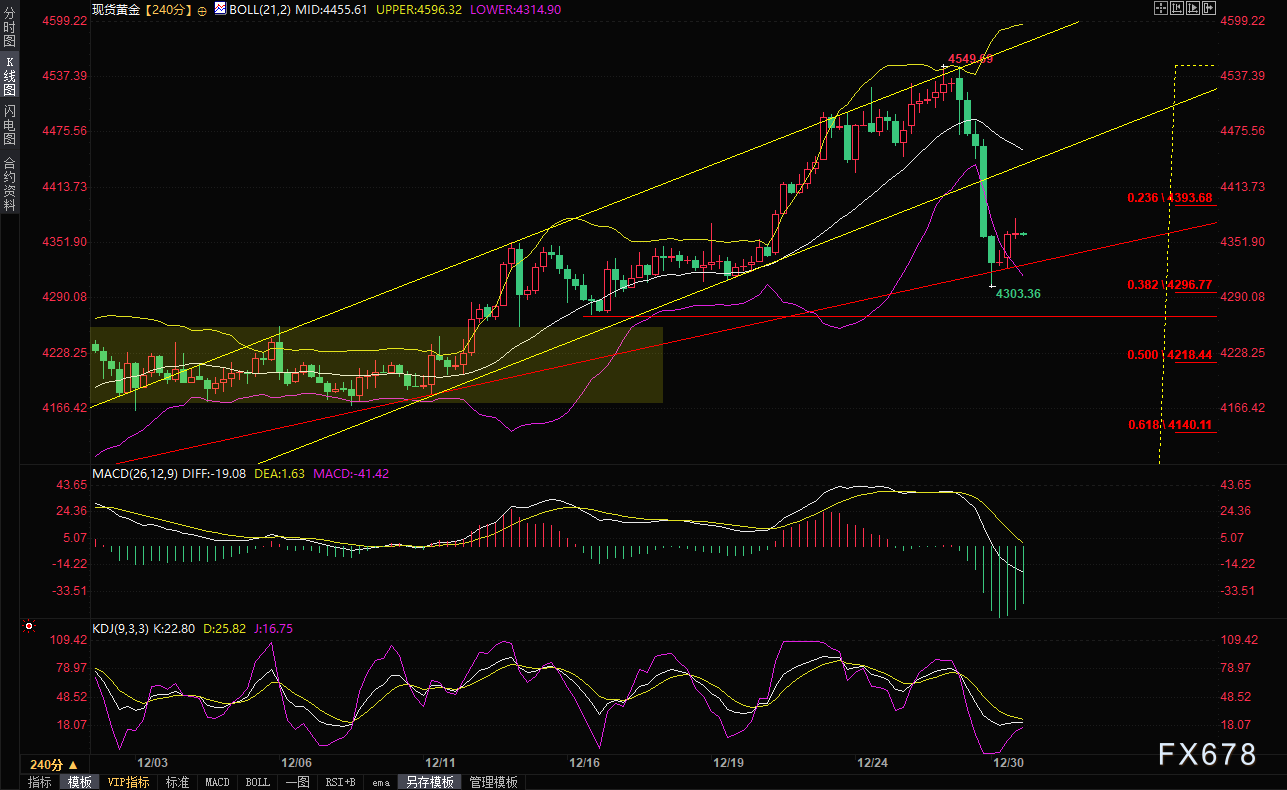1287x790 pixels.
Task: Apply the BOLL template in bottom bar
Action: coord(257,782)
